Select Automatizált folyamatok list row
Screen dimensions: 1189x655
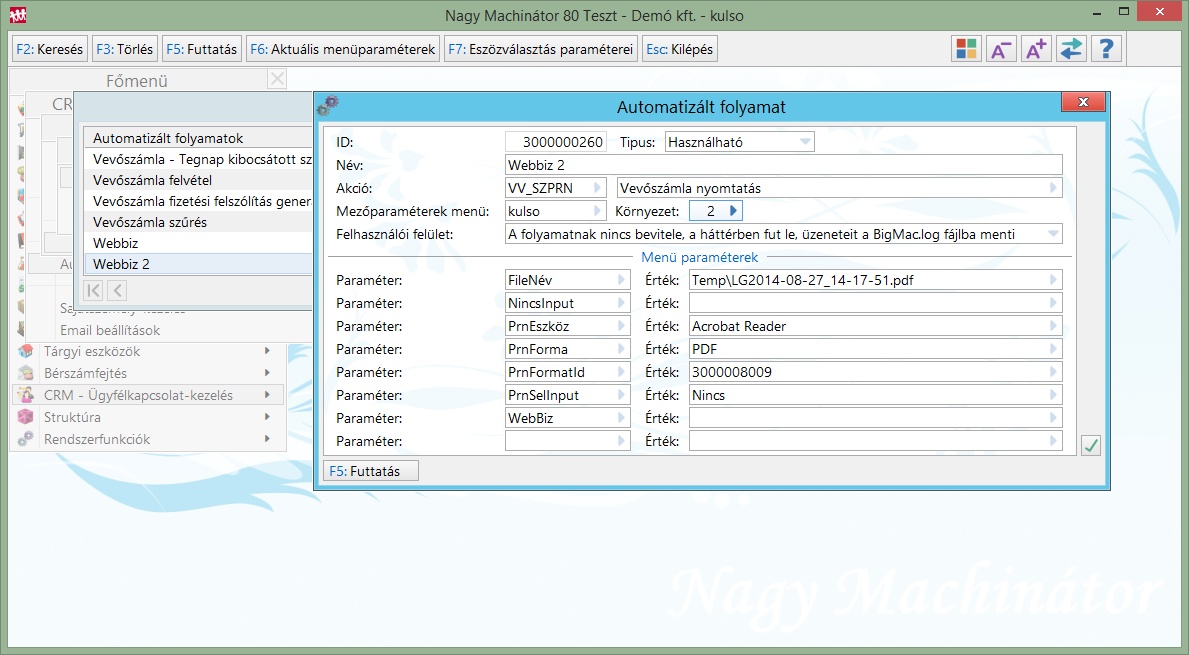pyautogui.click(x=199, y=138)
